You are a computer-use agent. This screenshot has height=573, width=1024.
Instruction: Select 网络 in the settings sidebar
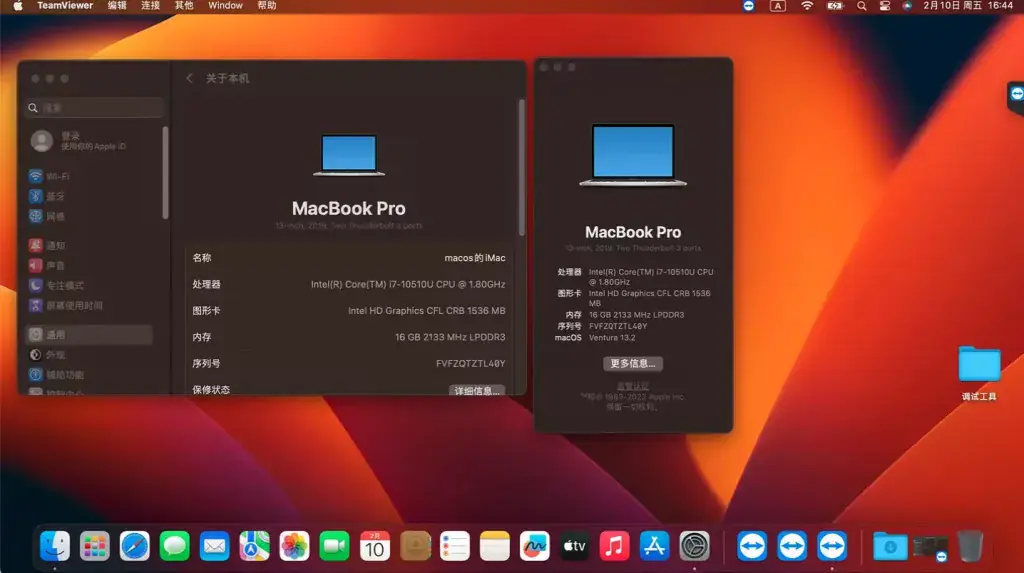pos(89,216)
